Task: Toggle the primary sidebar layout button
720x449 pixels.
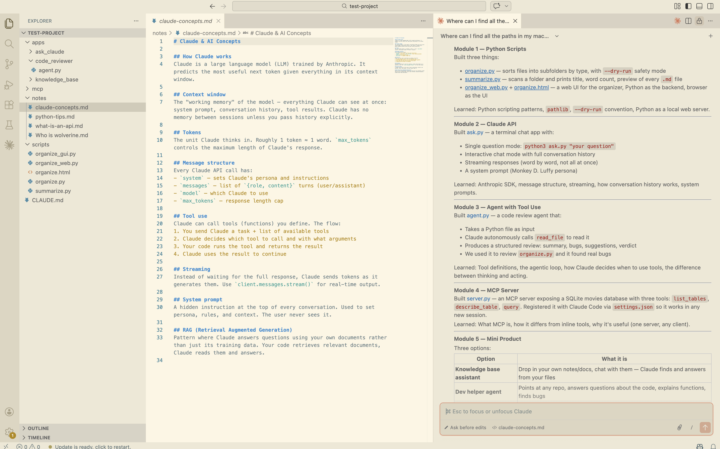Action: 688,6
